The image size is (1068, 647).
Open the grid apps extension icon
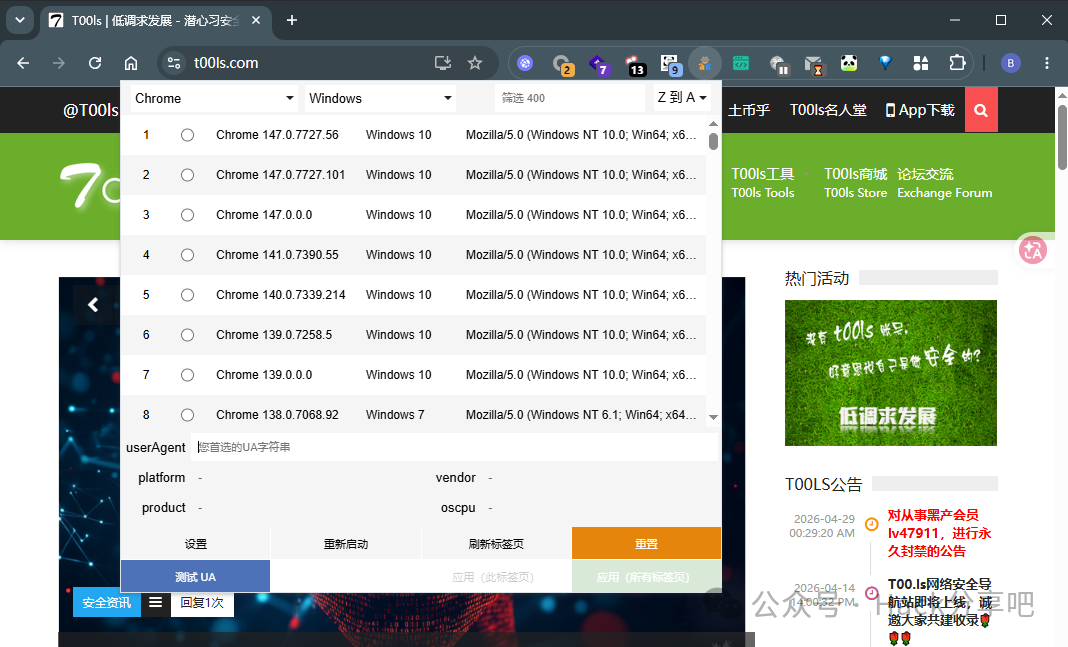click(x=921, y=63)
